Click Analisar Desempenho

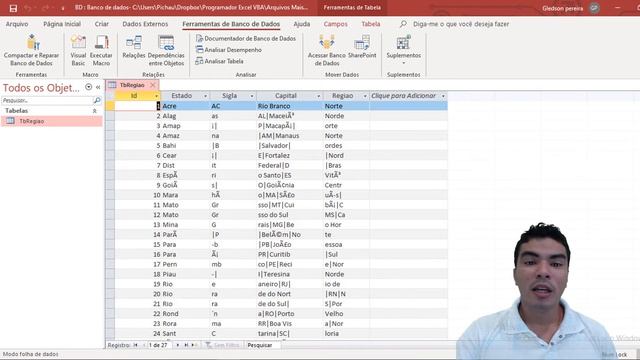[x=229, y=50]
